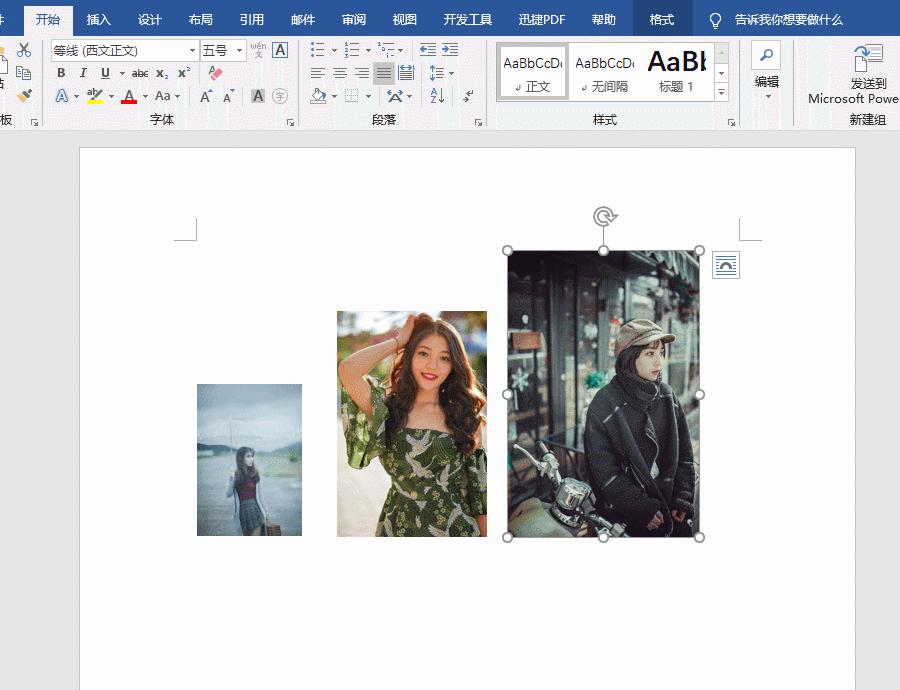Increase font size with Grow Font icon

click(205, 95)
